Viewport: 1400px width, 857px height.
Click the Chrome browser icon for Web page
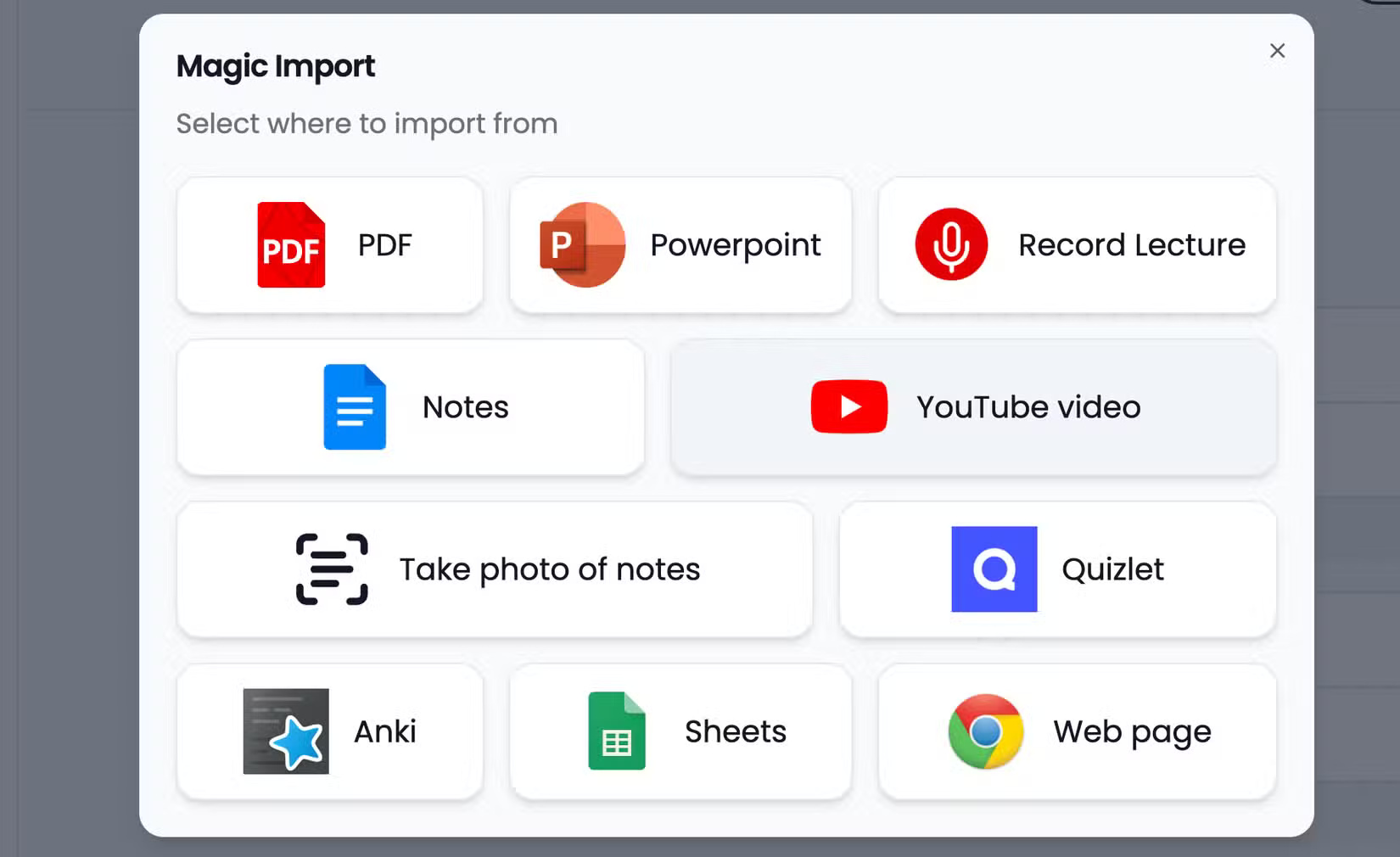pos(985,731)
